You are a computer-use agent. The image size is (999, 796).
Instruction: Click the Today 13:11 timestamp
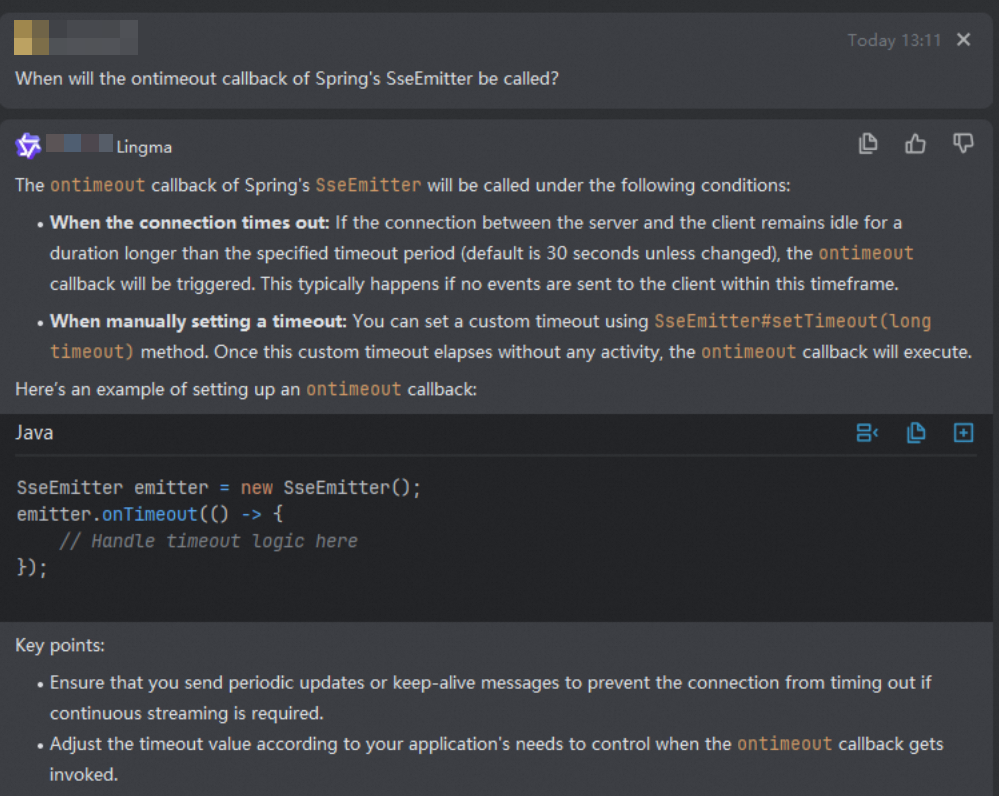click(894, 40)
